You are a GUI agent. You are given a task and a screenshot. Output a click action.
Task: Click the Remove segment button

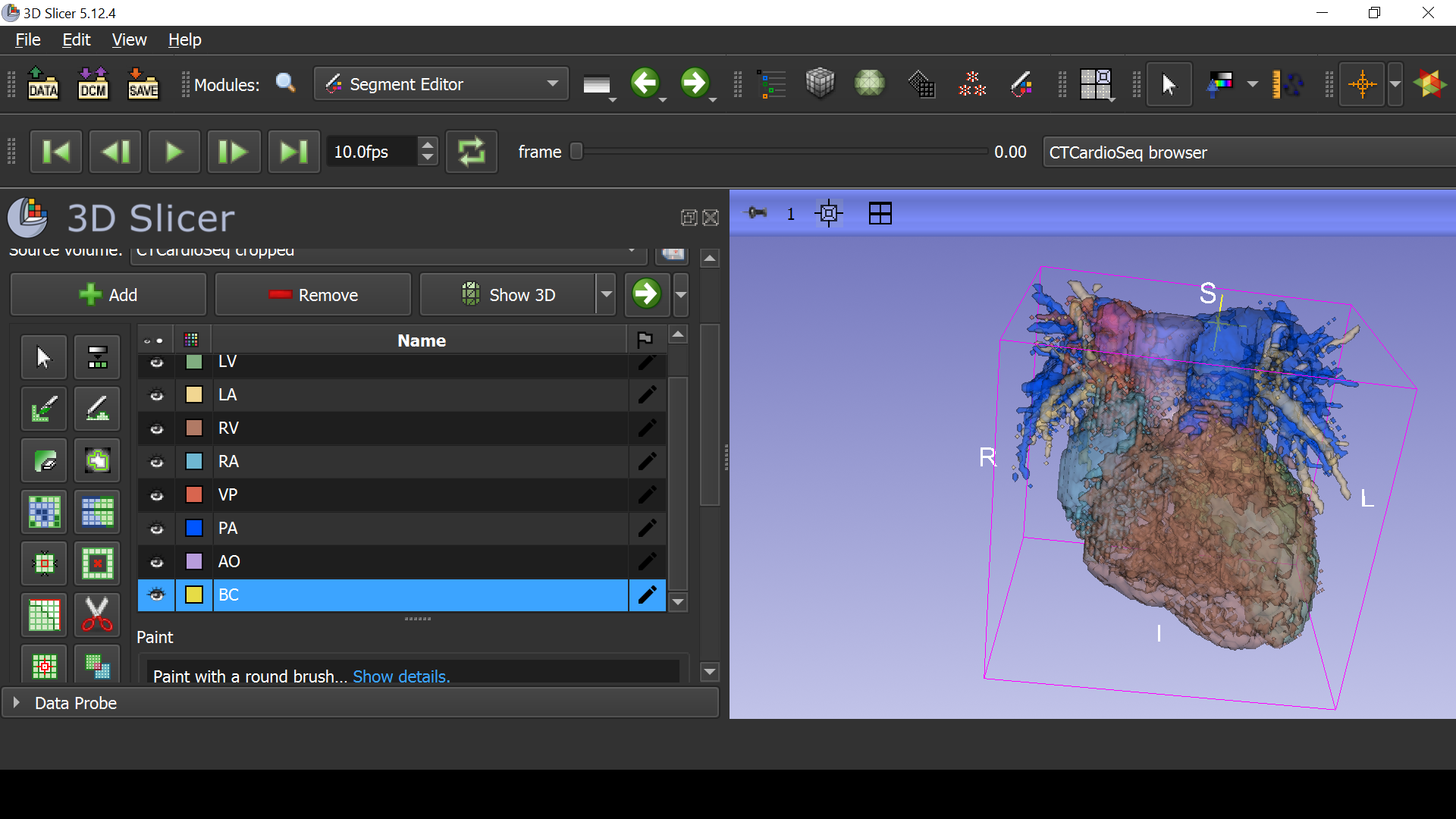[x=313, y=294]
